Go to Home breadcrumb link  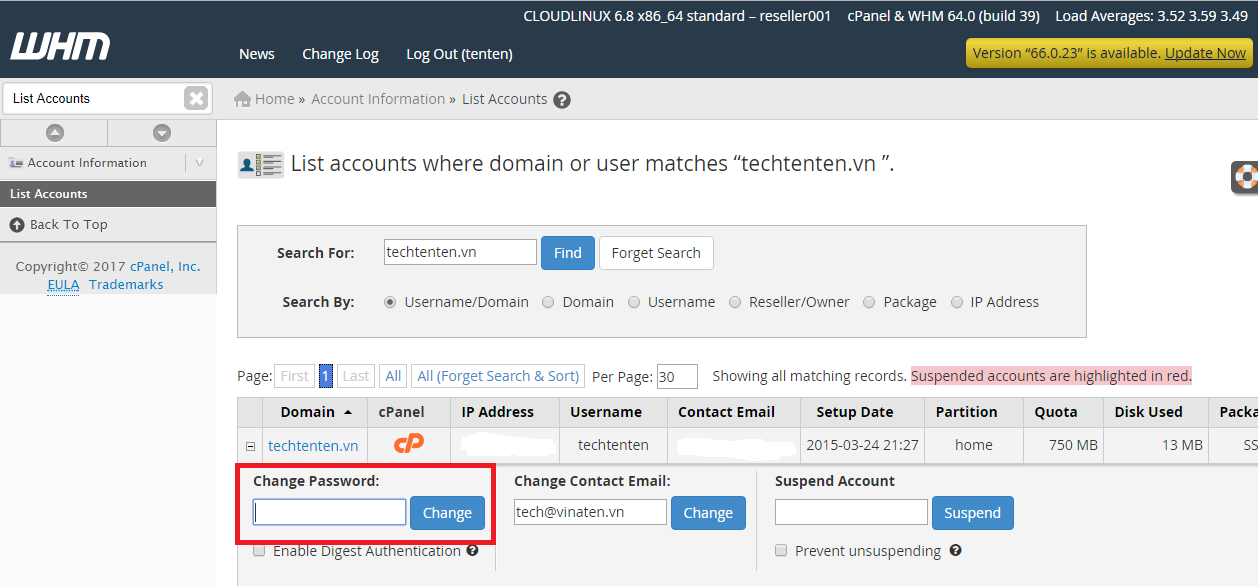[x=275, y=99]
